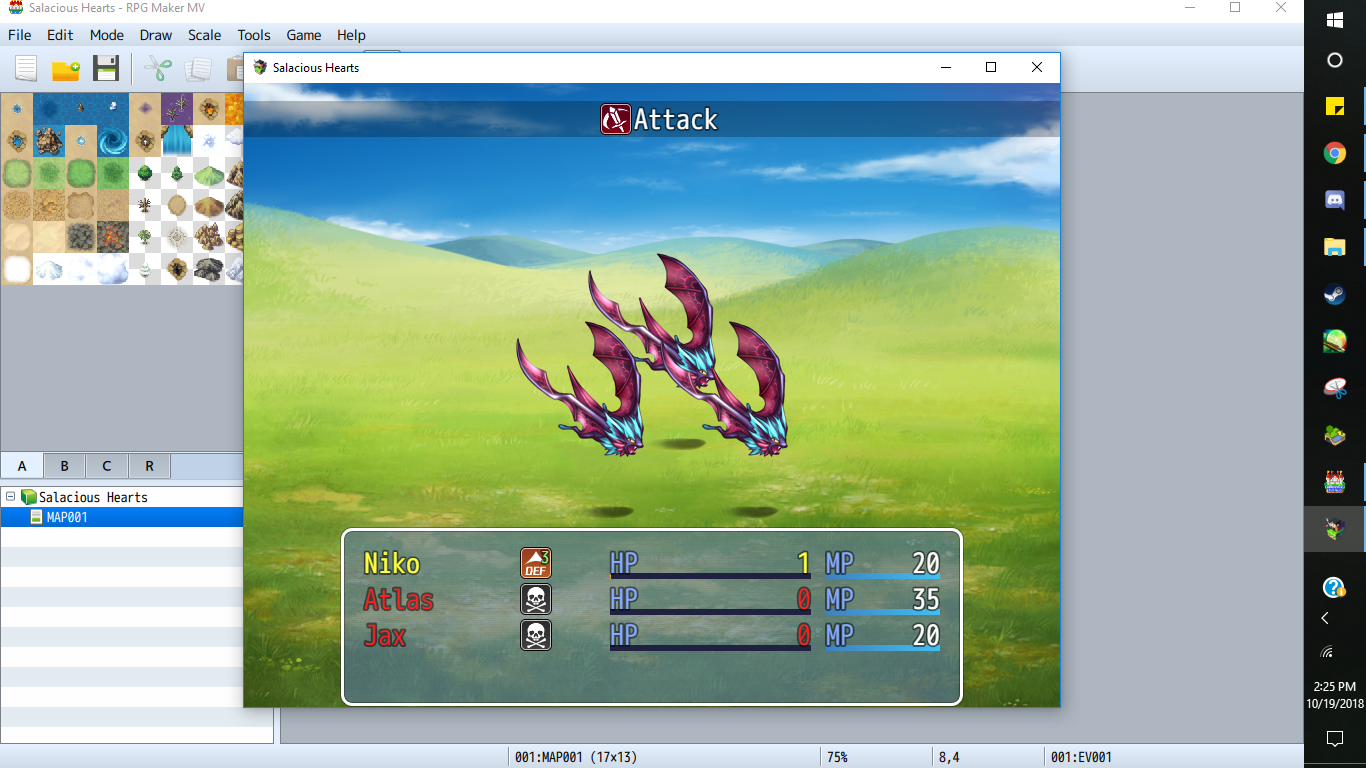Open the Edit menu
The height and width of the screenshot is (768, 1366).
click(60, 35)
